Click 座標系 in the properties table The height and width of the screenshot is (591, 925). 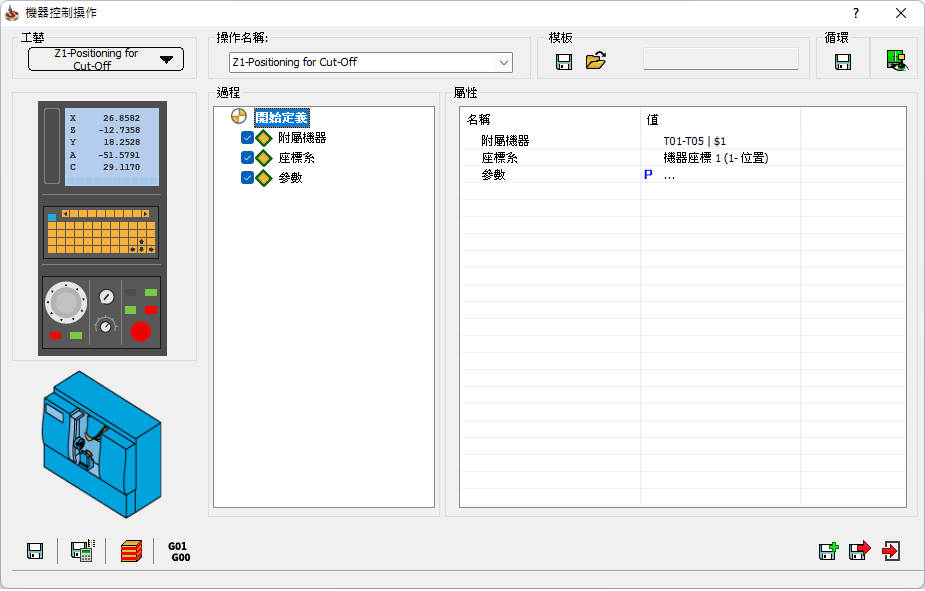[499, 157]
